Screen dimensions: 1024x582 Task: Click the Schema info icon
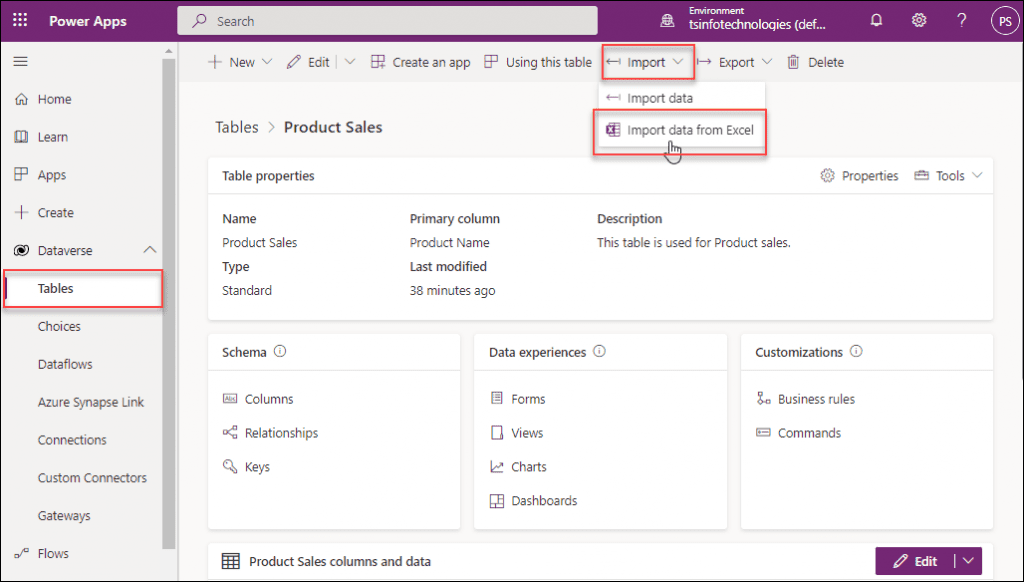[x=280, y=351]
